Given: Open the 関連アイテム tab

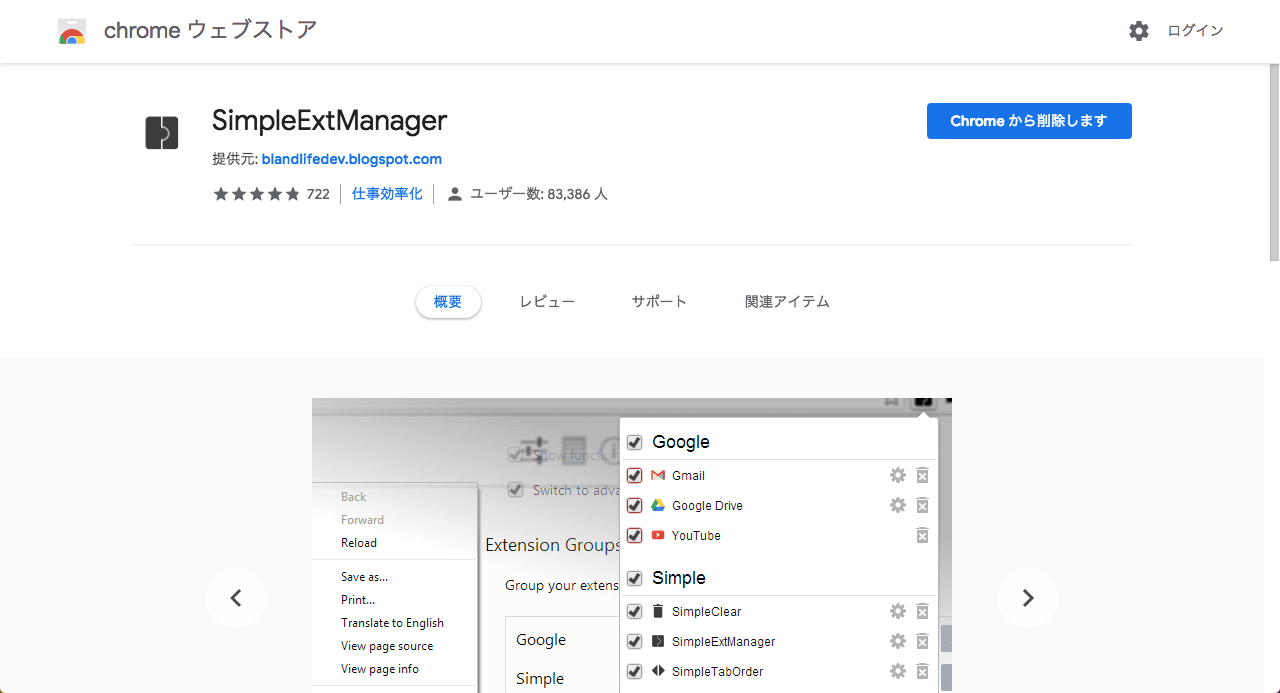Looking at the screenshot, I should pyautogui.click(x=787, y=302).
